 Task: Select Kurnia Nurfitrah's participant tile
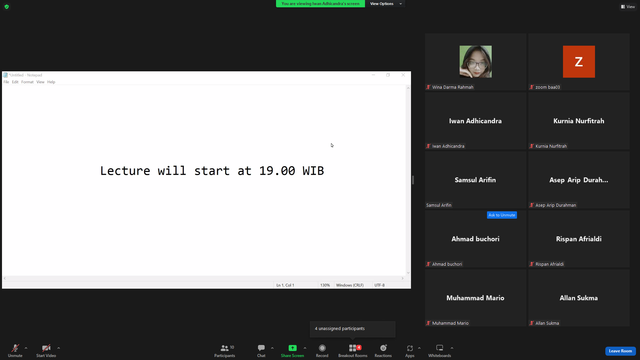click(x=579, y=121)
